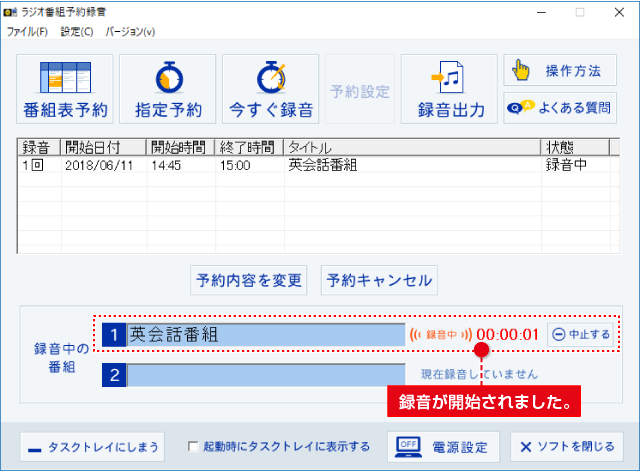Click the 14:45 start time cell
640x471 pixels.
tap(166, 165)
